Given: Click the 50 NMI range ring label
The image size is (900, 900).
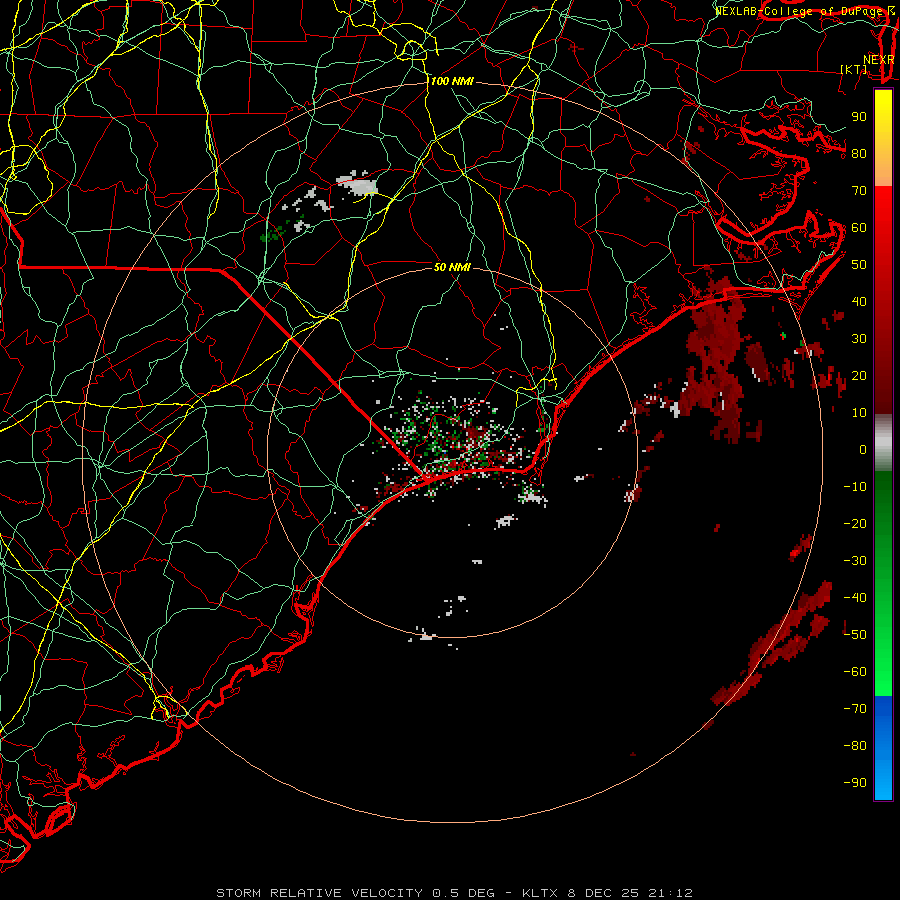Looking at the screenshot, I should (452, 267).
